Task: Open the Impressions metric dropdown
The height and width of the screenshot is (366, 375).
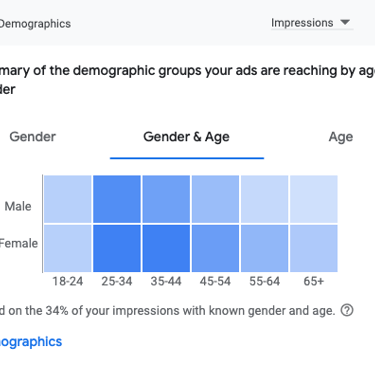Action: click(x=312, y=23)
